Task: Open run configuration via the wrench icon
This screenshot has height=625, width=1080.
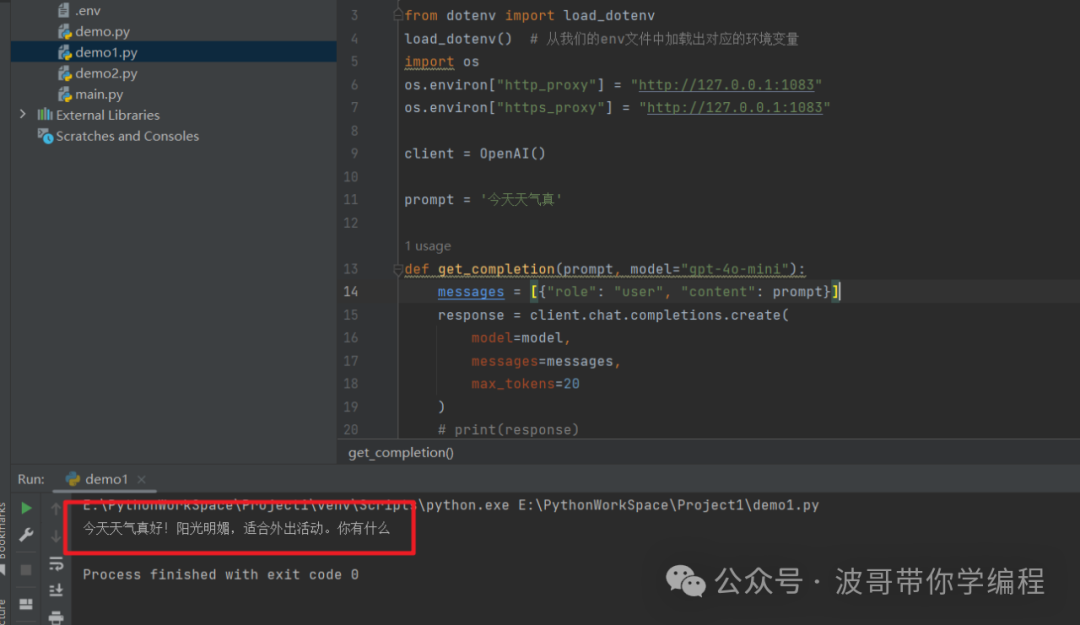Action: (26, 535)
